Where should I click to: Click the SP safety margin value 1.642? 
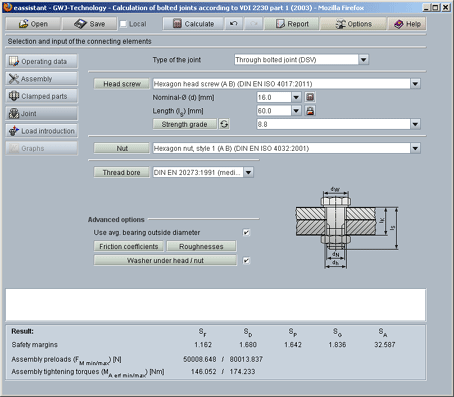[x=293, y=345]
